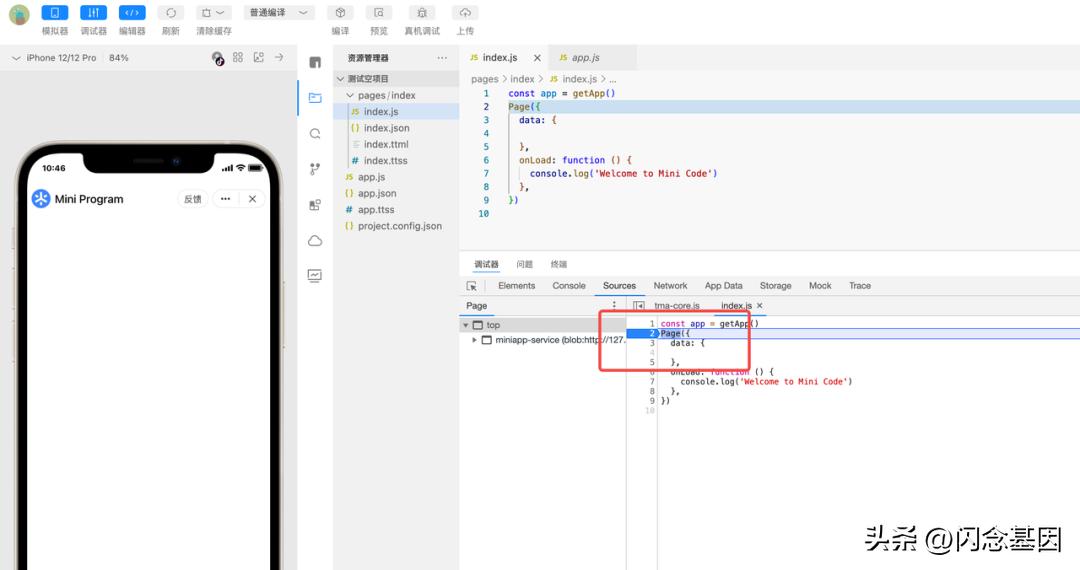1080x570 pixels.
Task: Open the search icon in the sidebar
Action: tap(315, 134)
